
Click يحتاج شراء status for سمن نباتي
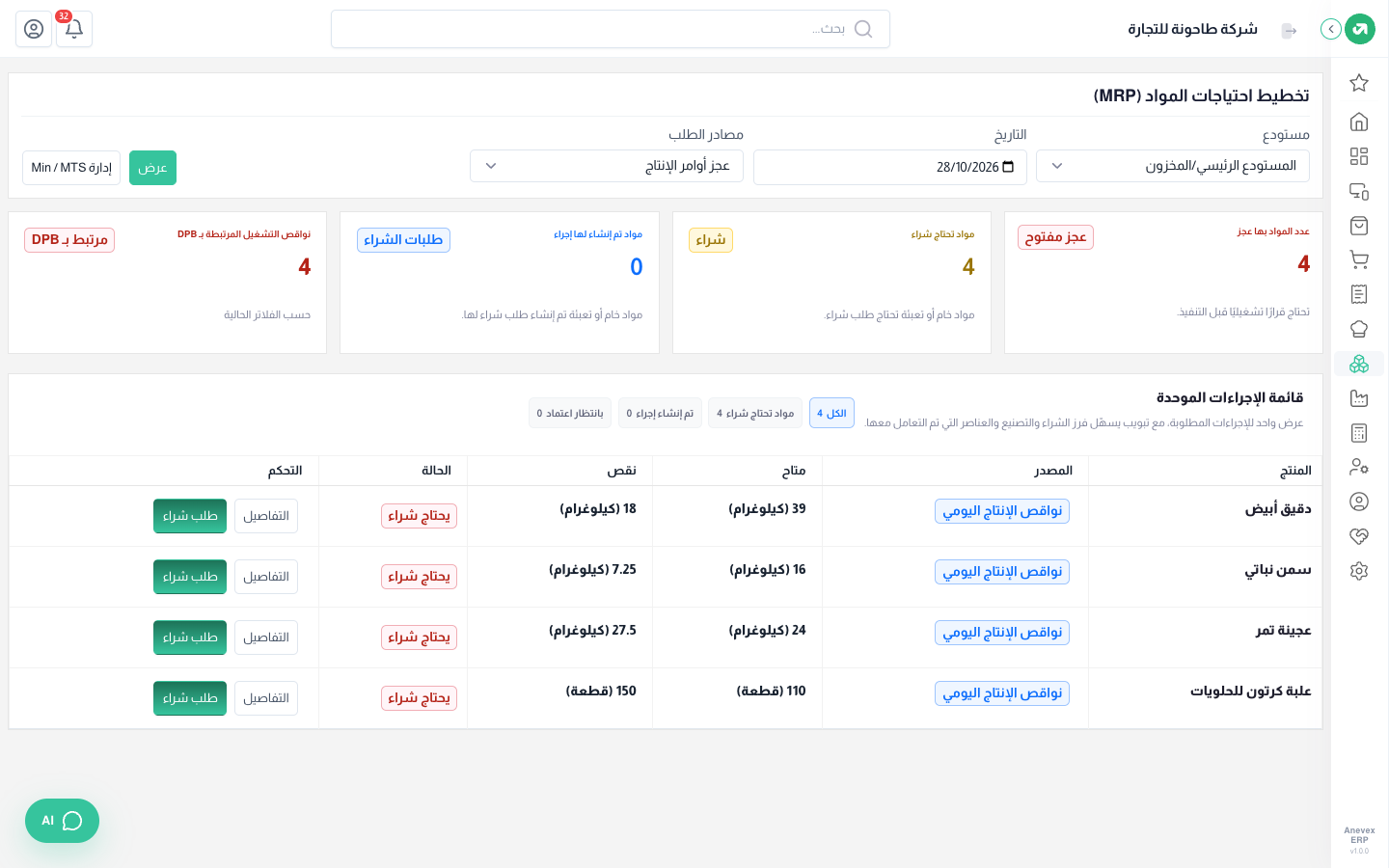[419, 577]
